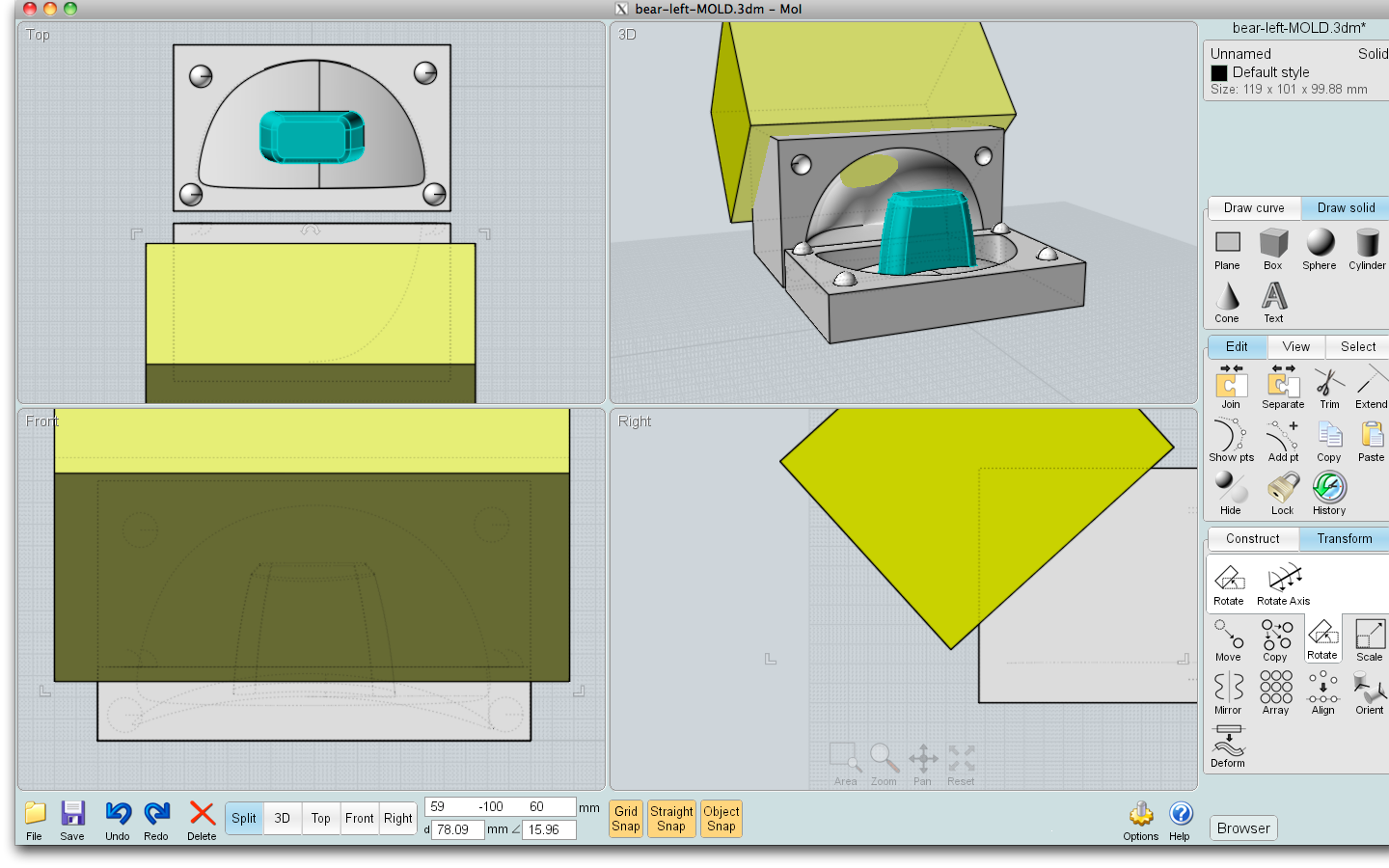Switch to Split view layout
This screenshot has height=868, width=1389.
click(x=244, y=819)
